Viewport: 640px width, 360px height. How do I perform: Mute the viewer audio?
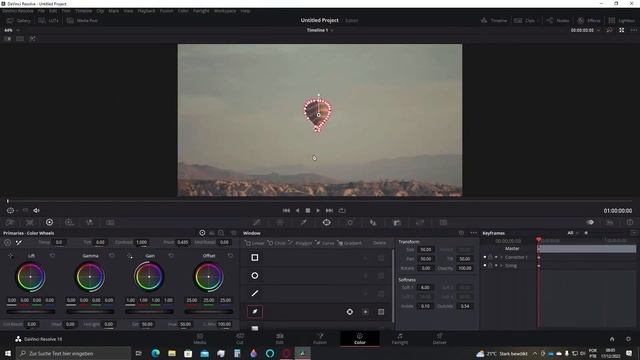36,211
